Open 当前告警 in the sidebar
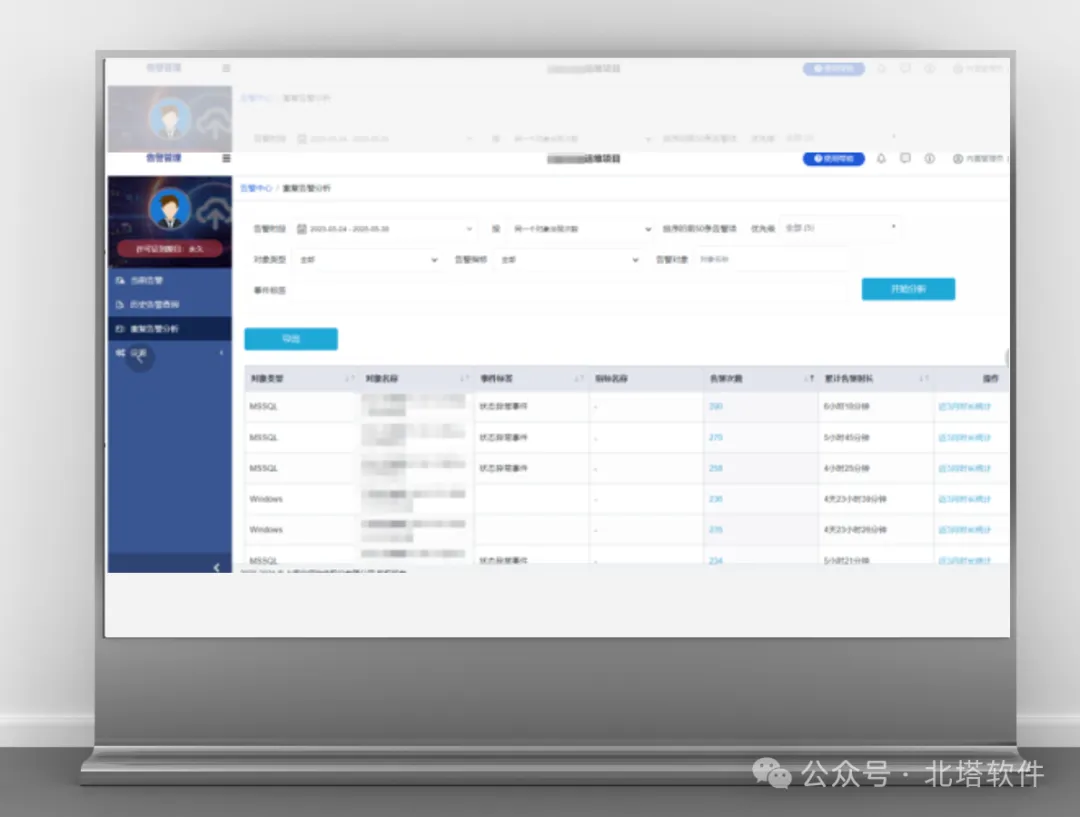Viewport: 1080px width, 817px height. tap(169, 280)
